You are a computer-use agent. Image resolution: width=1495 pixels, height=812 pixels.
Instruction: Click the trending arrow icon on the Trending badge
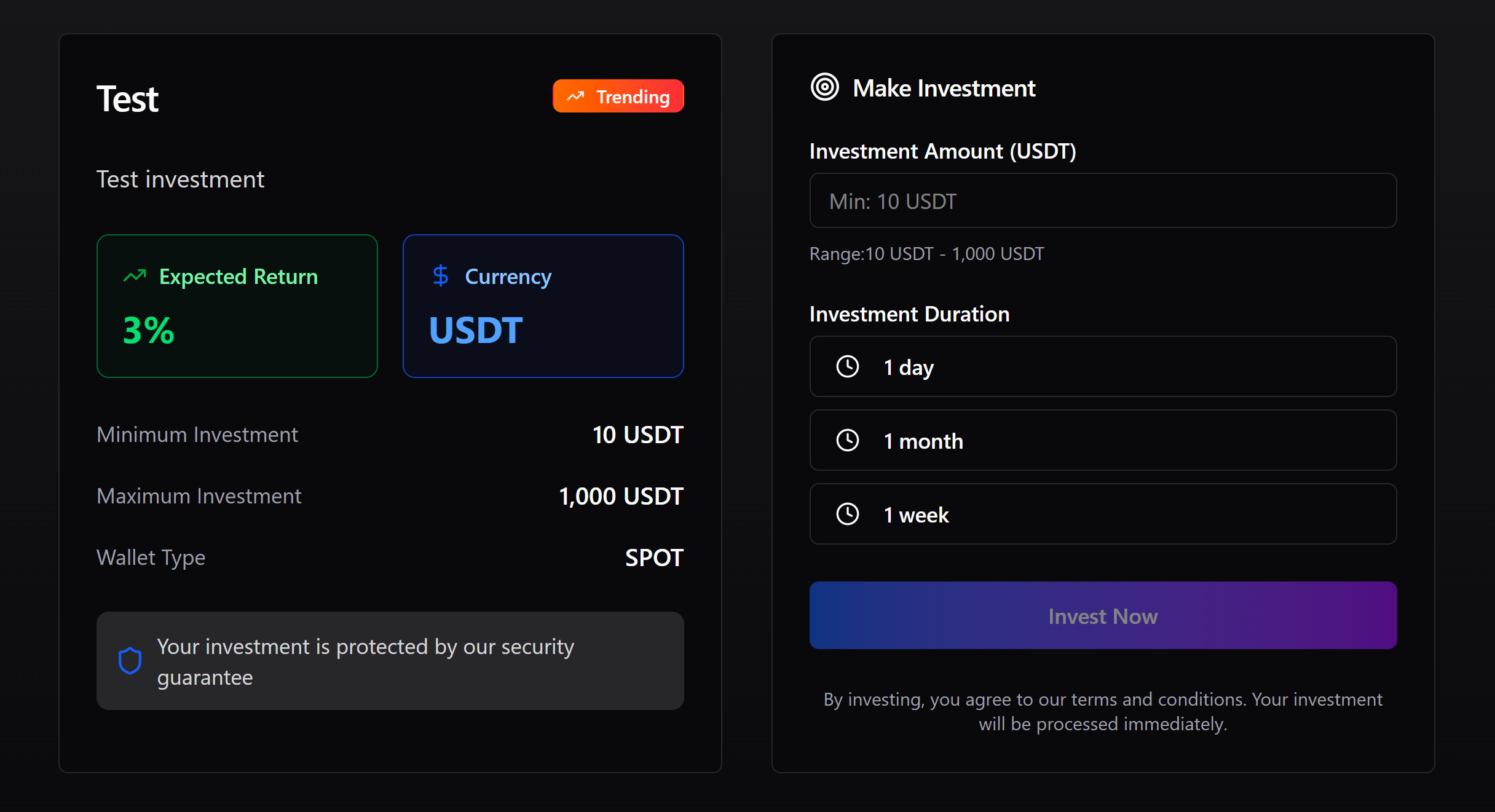click(575, 96)
